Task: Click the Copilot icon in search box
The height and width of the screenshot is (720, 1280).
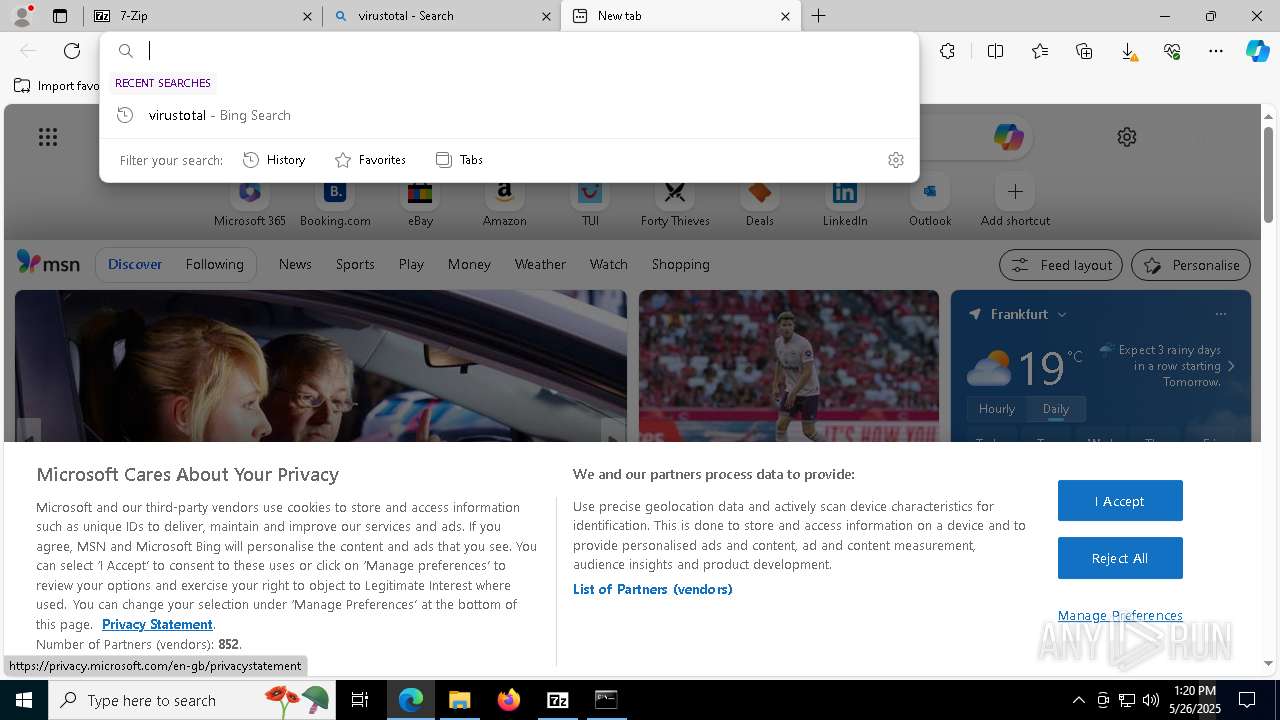Action: [x=1008, y=137]
